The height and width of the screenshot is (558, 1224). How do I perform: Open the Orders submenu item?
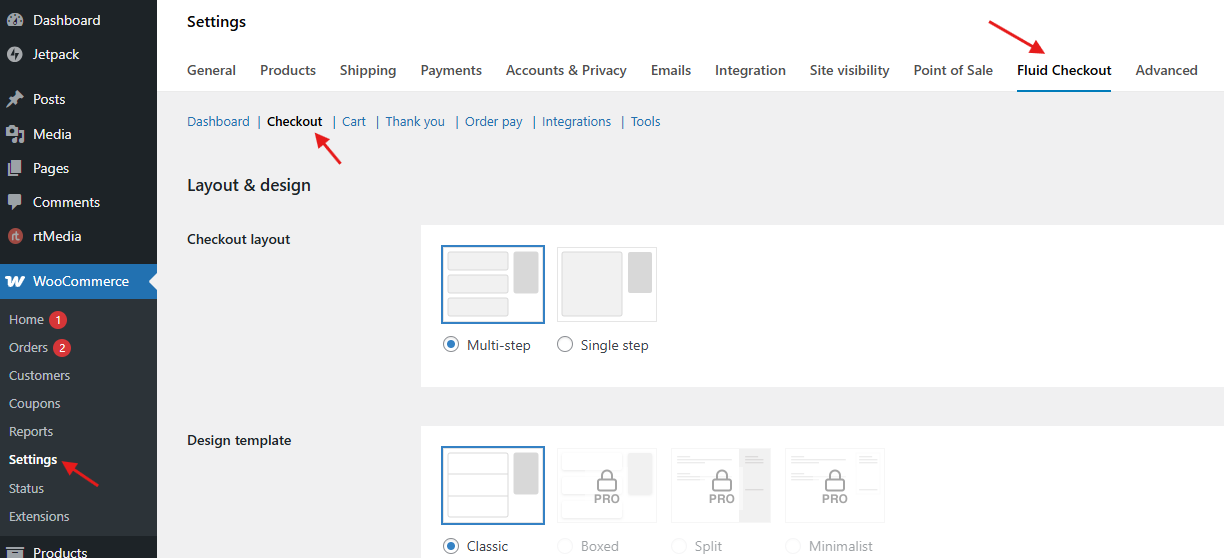28,348
